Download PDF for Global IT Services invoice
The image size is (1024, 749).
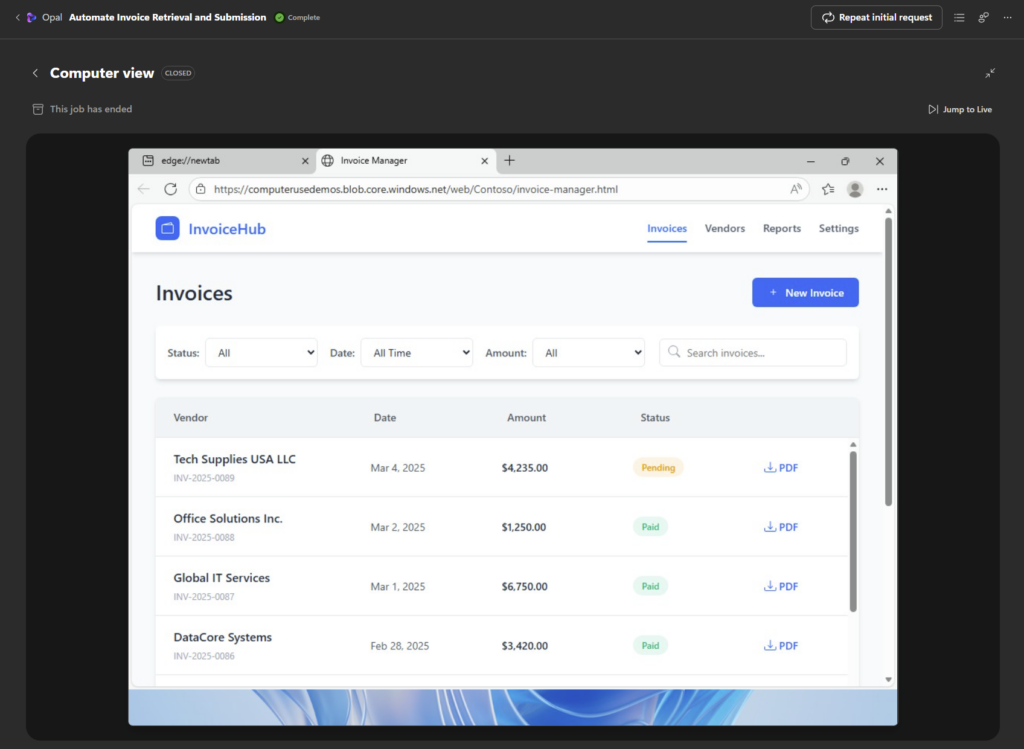tap(780, 587)
